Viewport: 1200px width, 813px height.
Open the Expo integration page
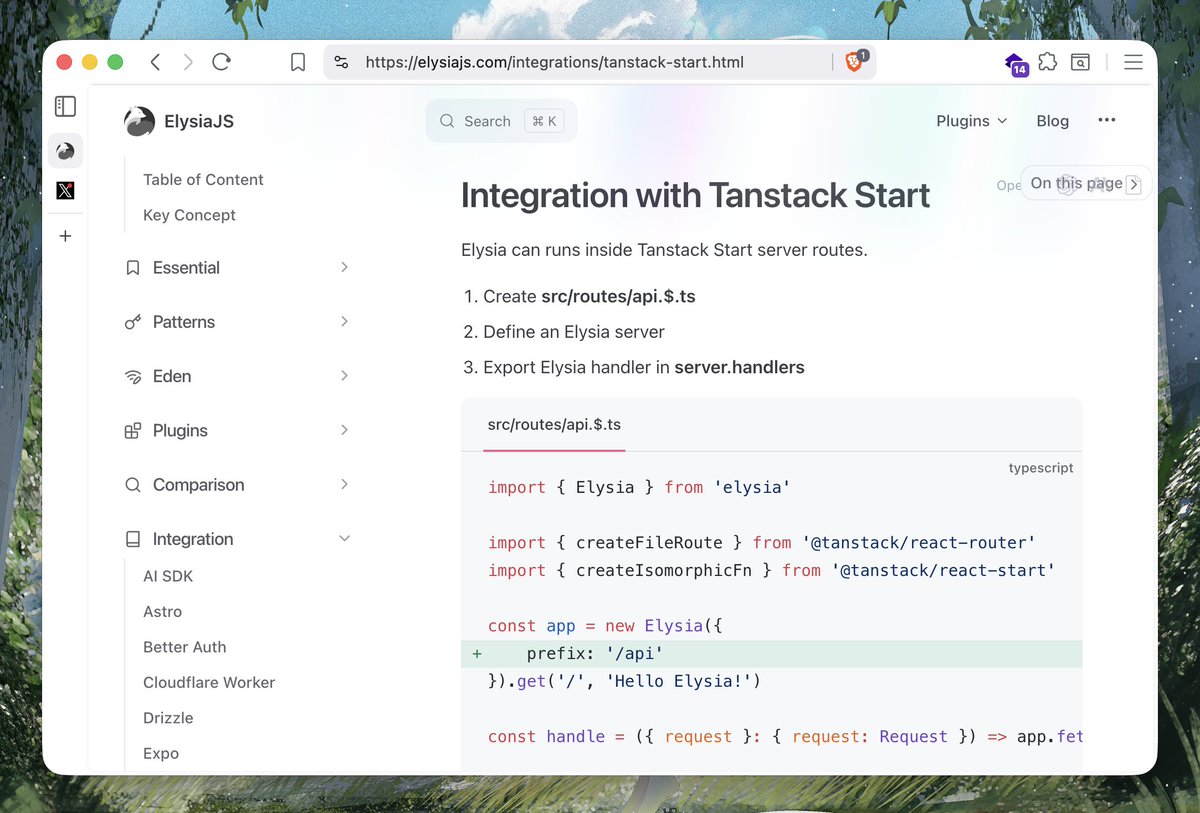161,753
